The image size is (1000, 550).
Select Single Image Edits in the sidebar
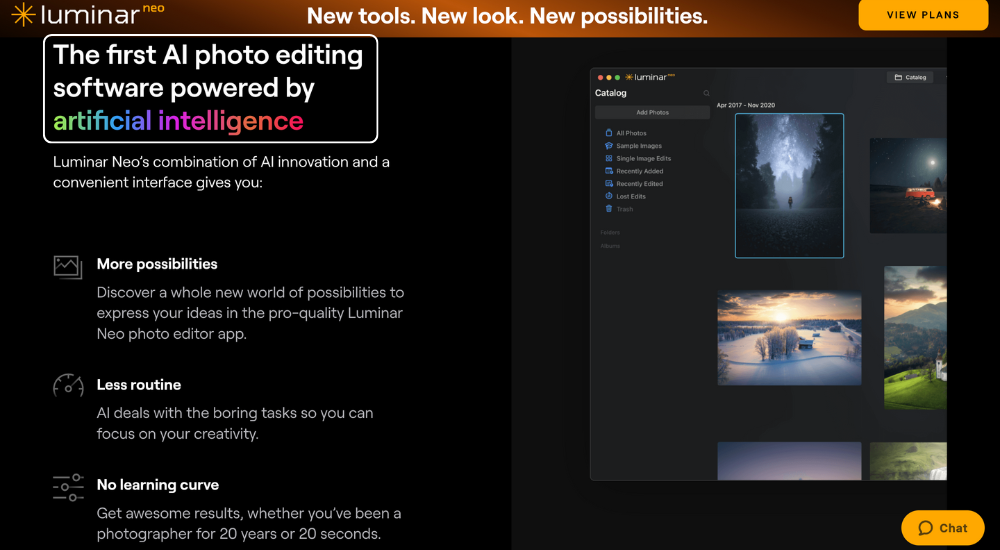click(x=643, y=158)
